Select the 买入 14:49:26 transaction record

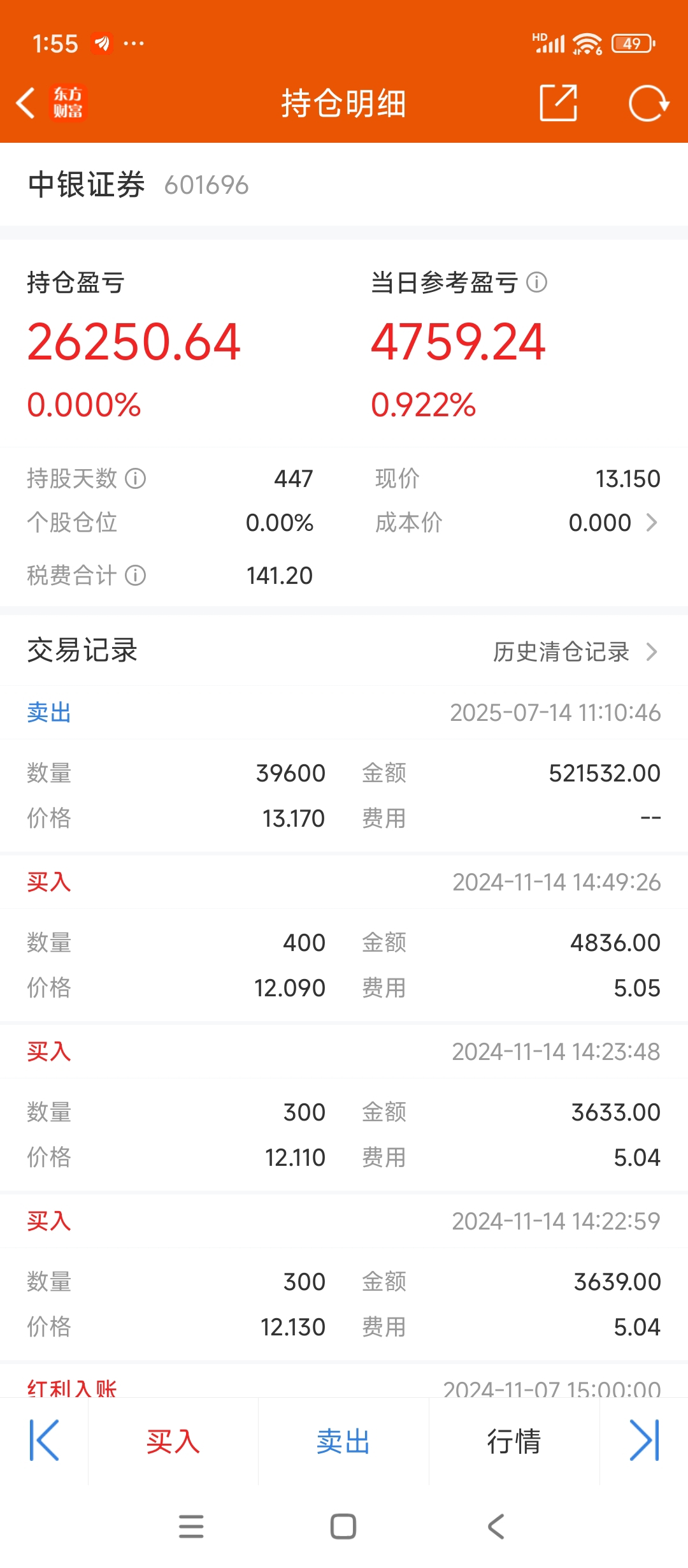(344, 938)
